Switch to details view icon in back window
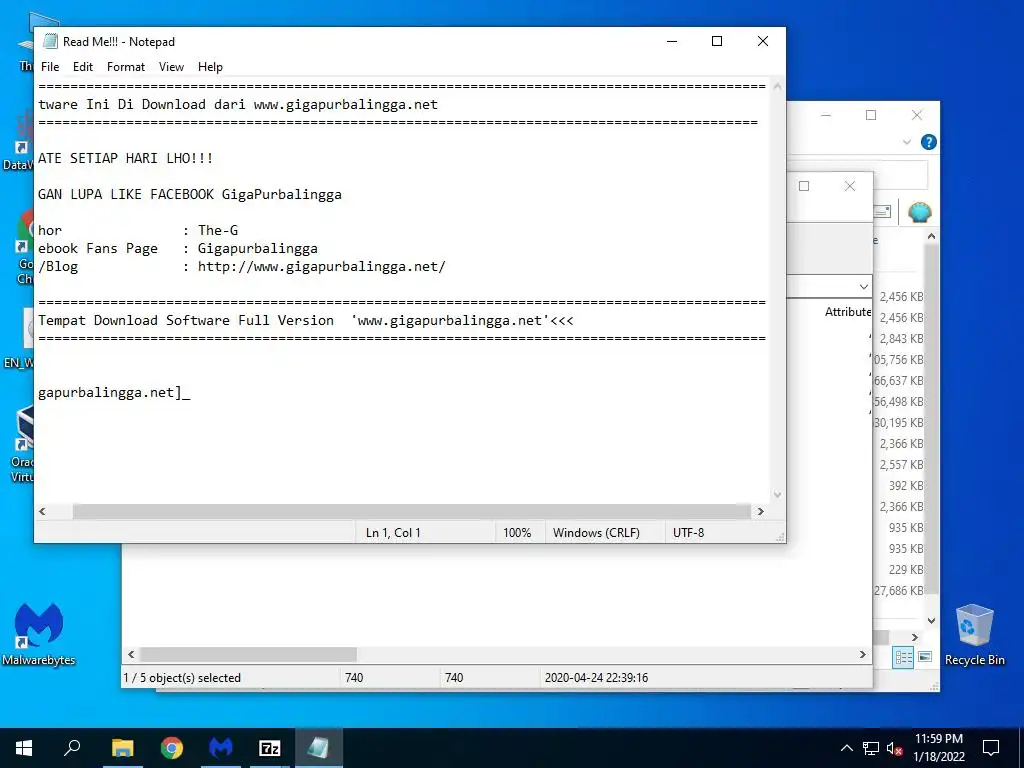Screen dimensions: 1024x768 (904, 657)
